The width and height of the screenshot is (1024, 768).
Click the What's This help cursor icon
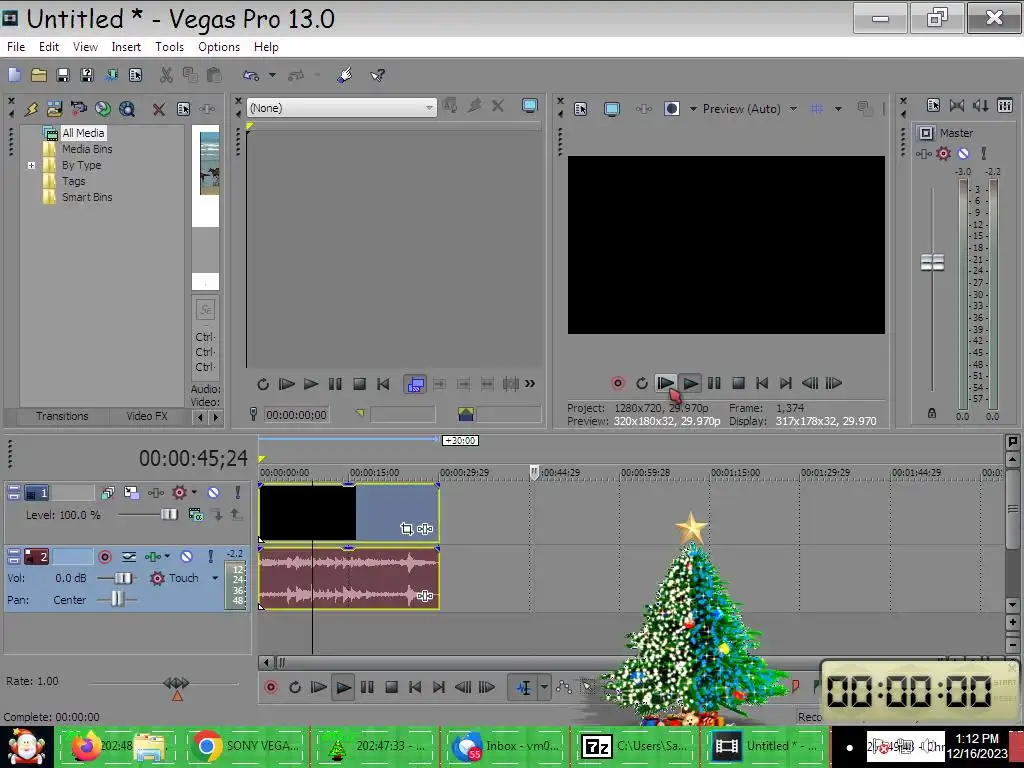point(377,75)
